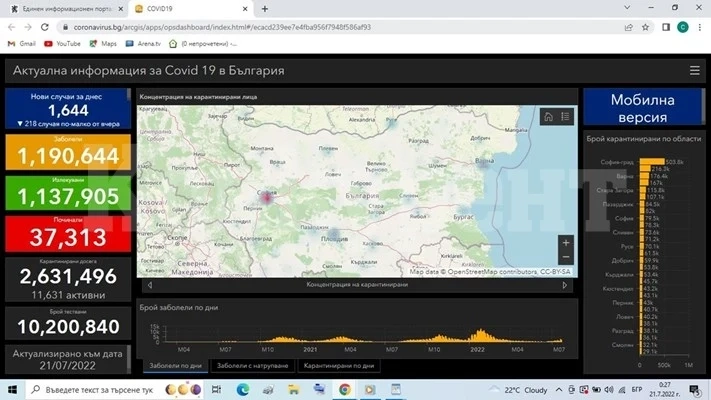Click the address bar URL
This screenshot has height=400, width=711.
pos(222,27)
